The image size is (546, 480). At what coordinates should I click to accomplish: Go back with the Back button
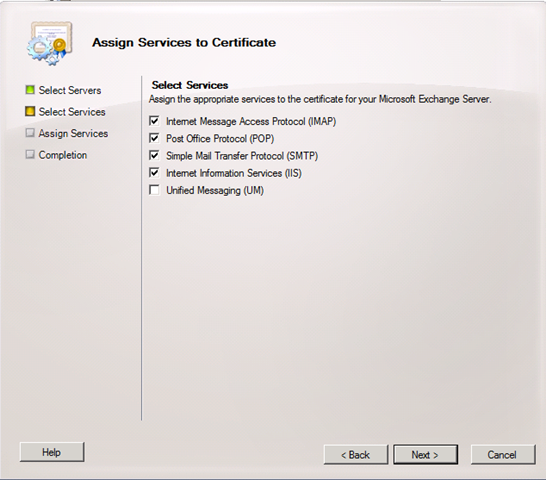point(356,455)
